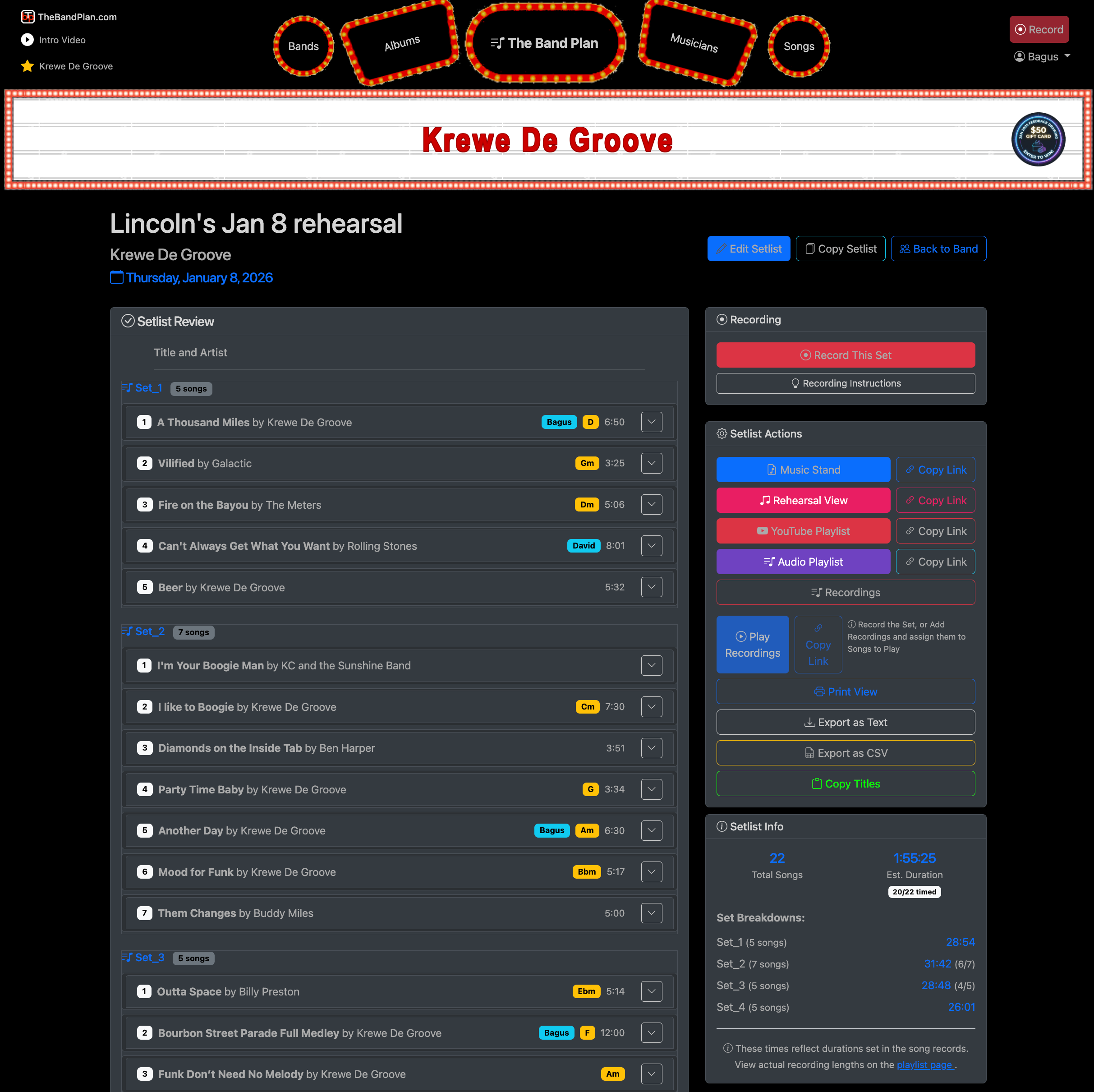1094x1092 pixels.
Task: Expand A Thousand Miles song details
Action: click(651, 422)
